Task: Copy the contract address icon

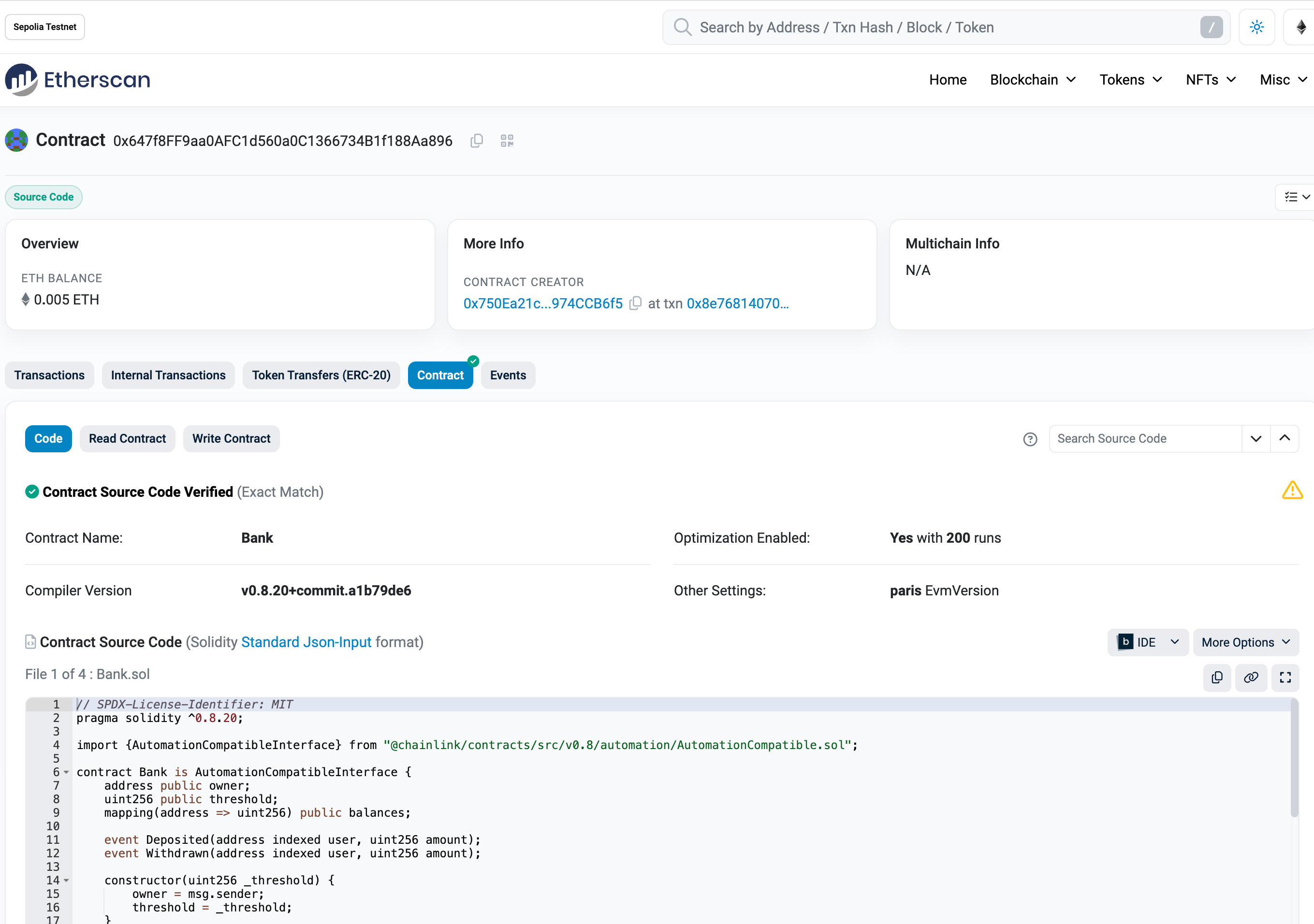Action: coord(477,141)
